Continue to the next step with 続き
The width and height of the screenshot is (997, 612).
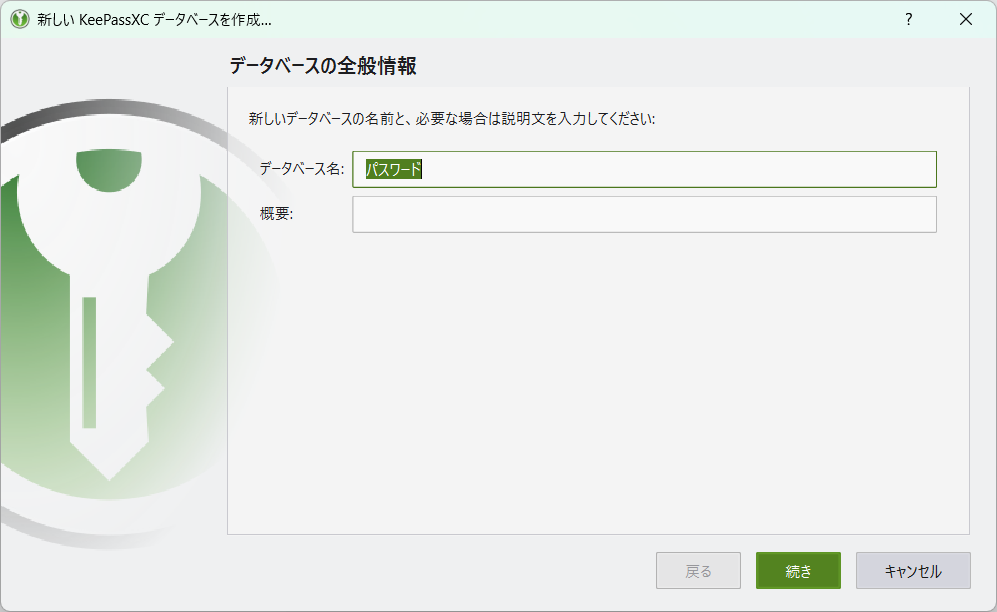point(798,571)
